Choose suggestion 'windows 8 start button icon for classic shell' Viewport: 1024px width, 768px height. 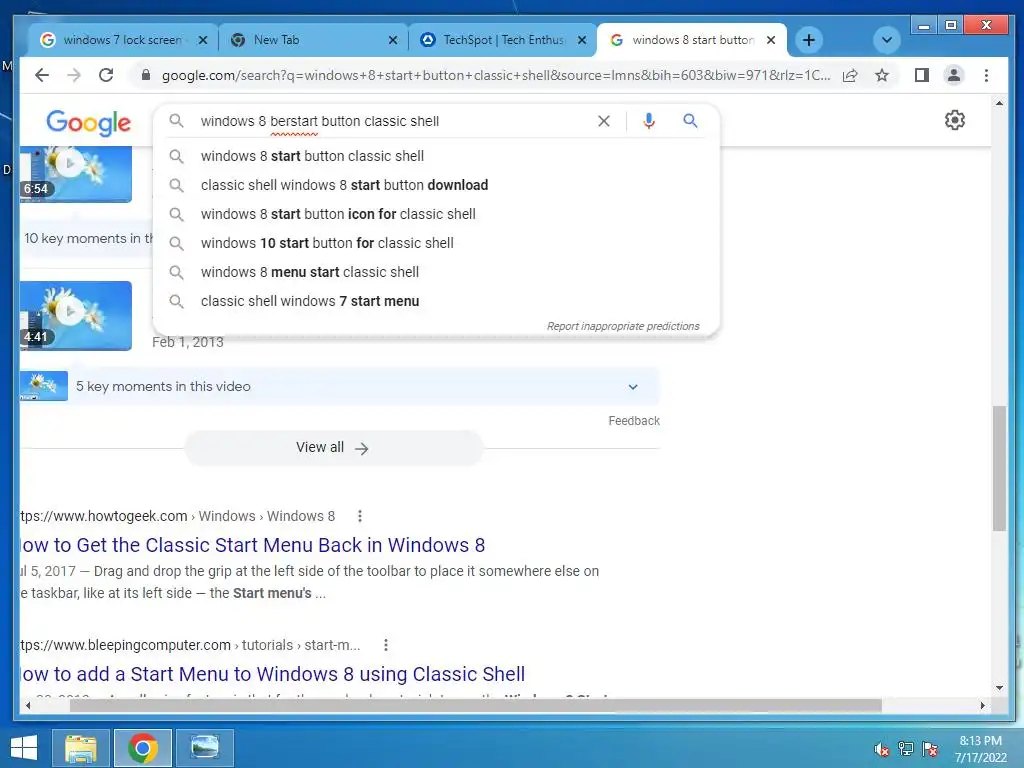[x=436, y=214]
